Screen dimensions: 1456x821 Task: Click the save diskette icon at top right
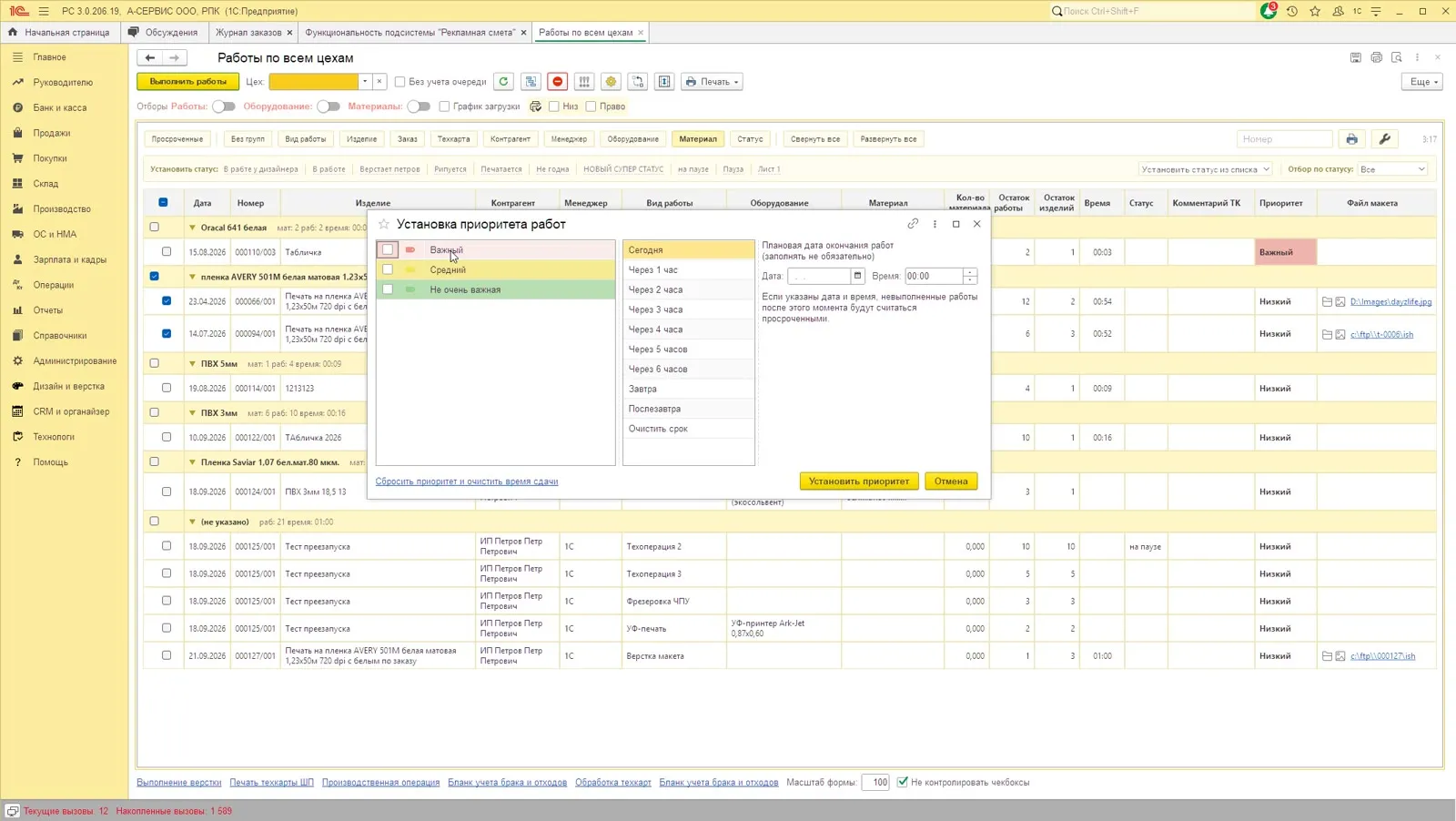tap(1356, 57)
